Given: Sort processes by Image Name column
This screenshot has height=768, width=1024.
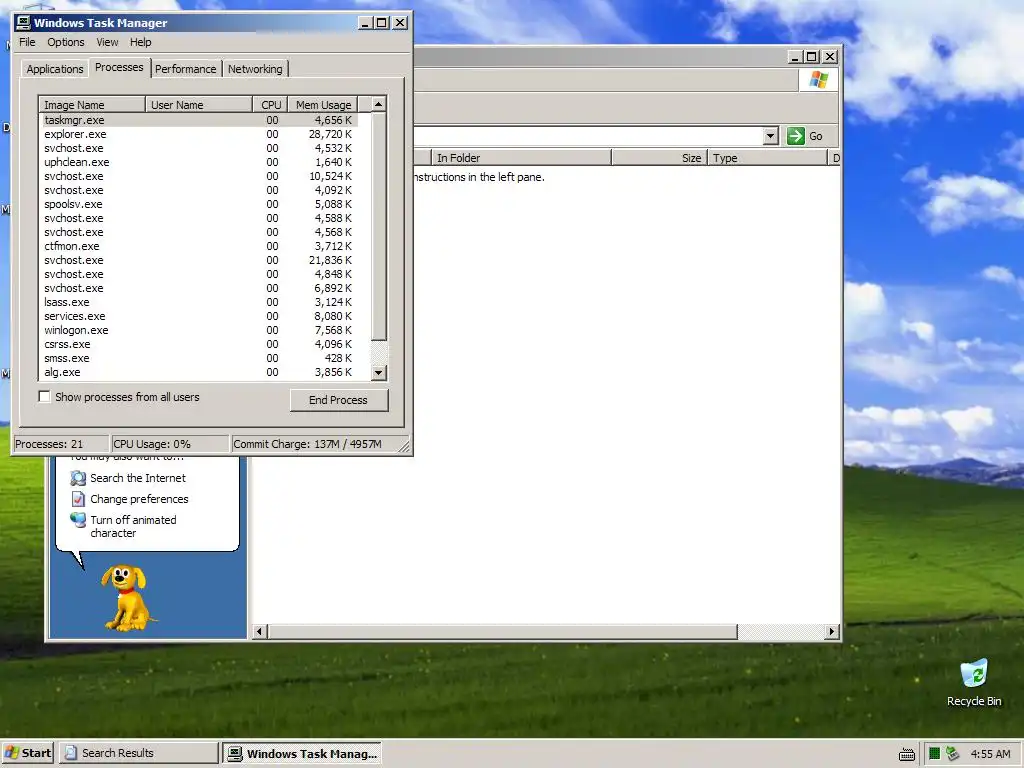Looking at the screenshot, I should tap(92, 104).
